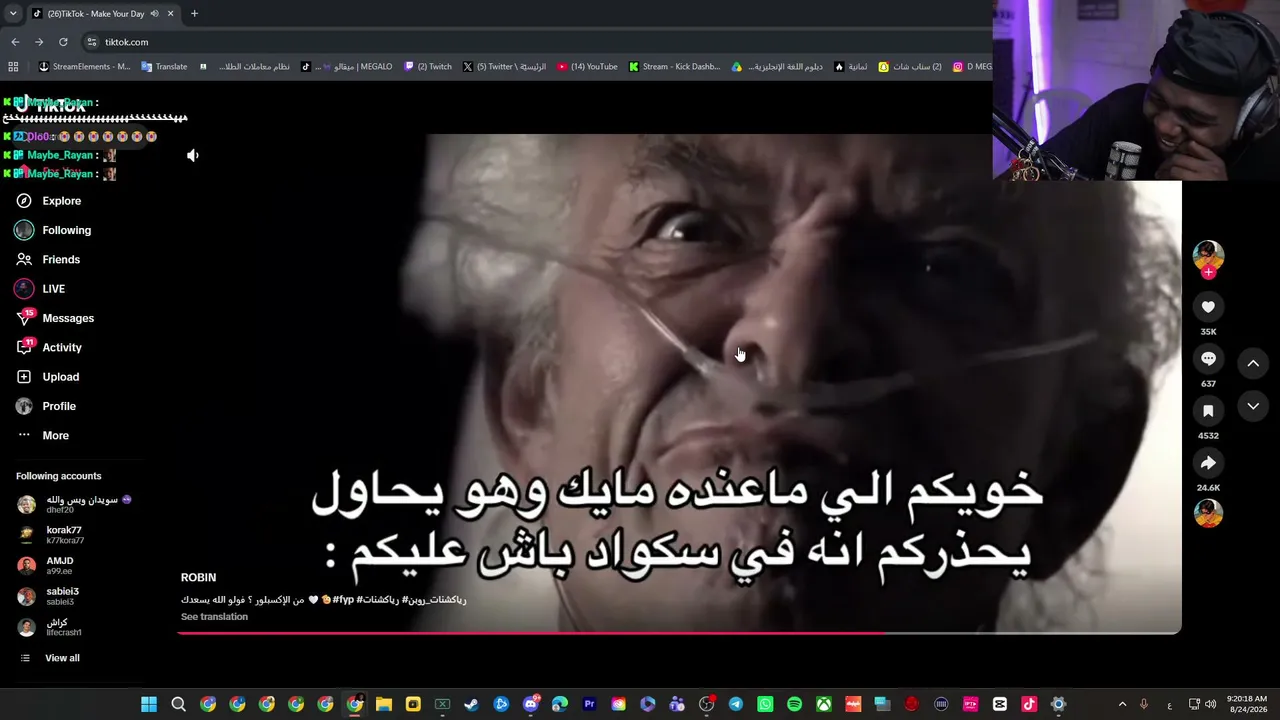This screenshot has height=720, width=1280.
Task: Open Windows Start menu
Action: (149, 704)
